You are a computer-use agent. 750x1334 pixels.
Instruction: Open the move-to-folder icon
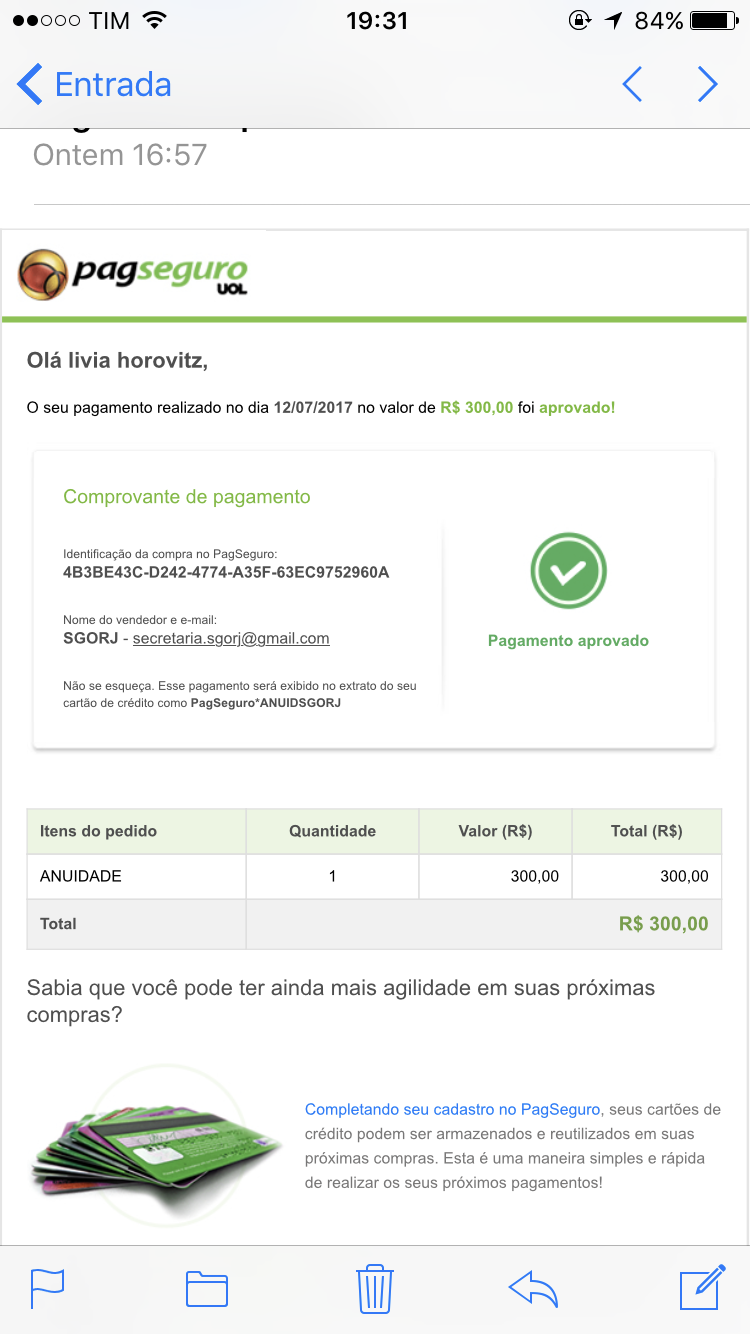pos(207,1288)
